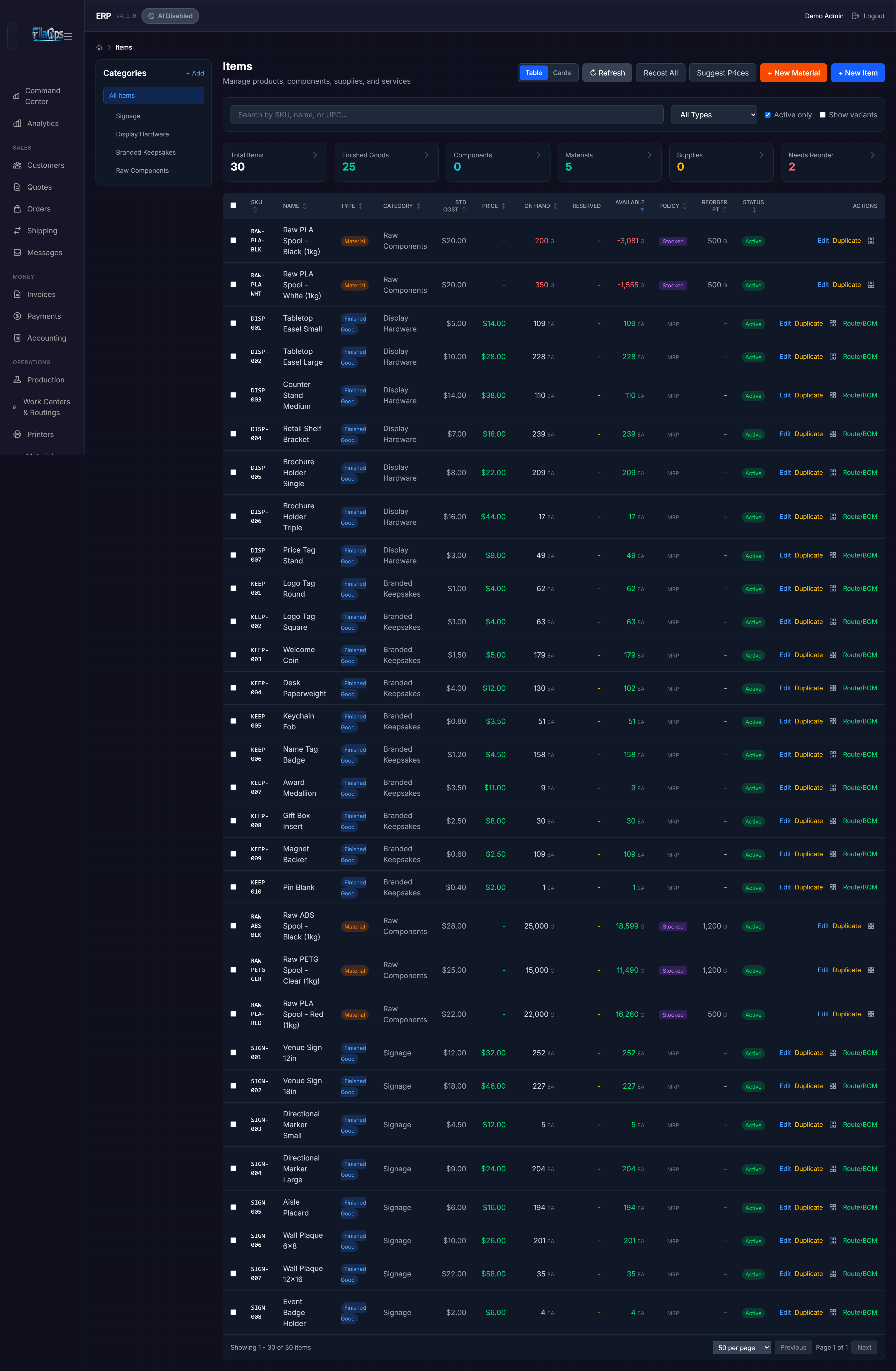Click grid icon in DISP-004 row

point(833,434)
